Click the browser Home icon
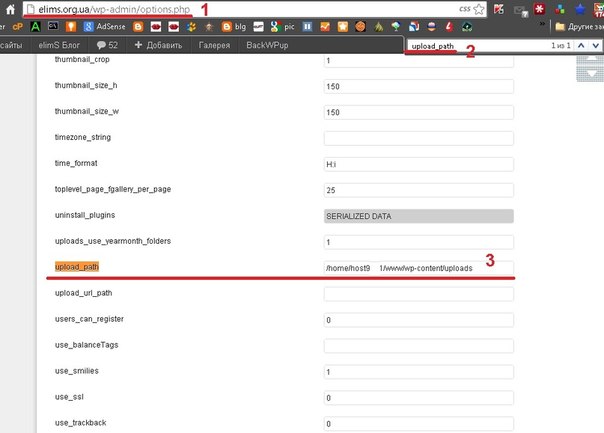Image resolution: width=604 pixels, height=433 pixels. [x=10, y=9]
